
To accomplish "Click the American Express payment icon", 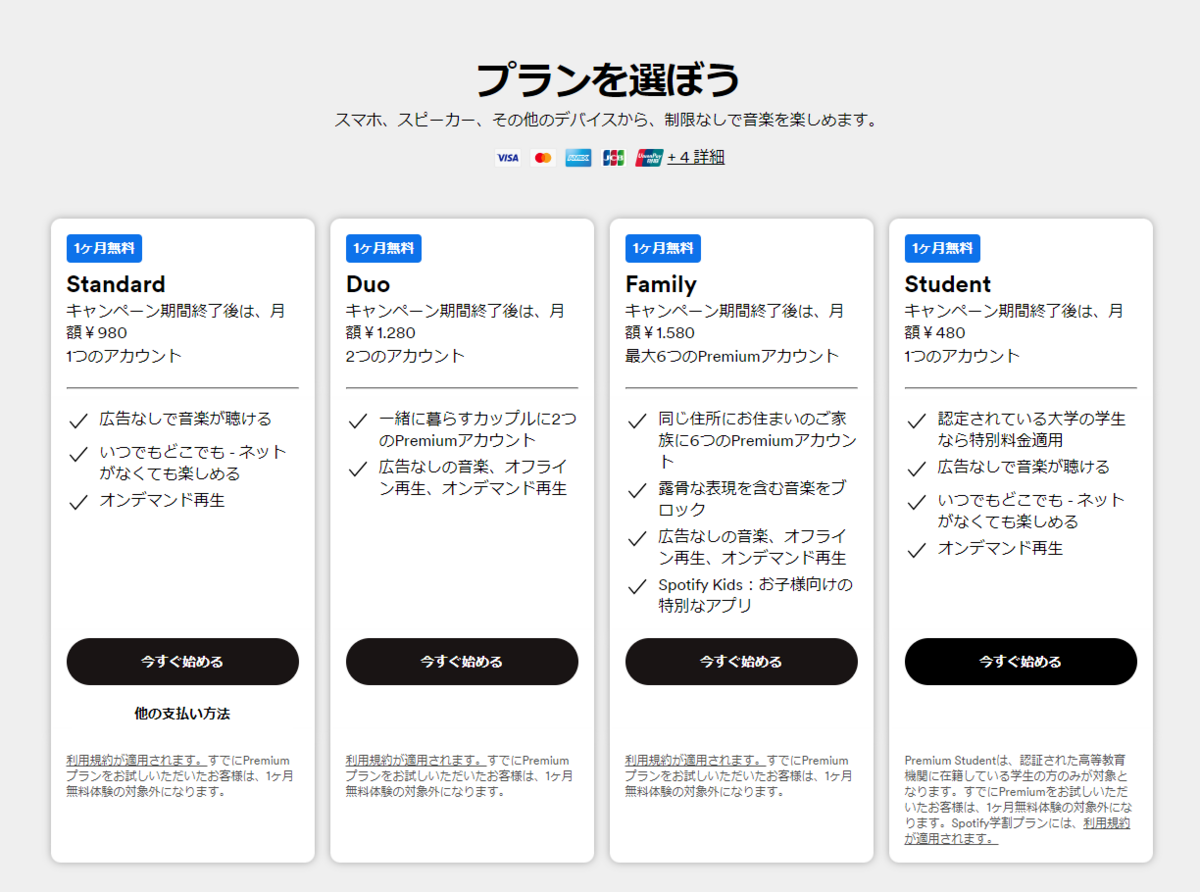I will click(x=578, y=158).
